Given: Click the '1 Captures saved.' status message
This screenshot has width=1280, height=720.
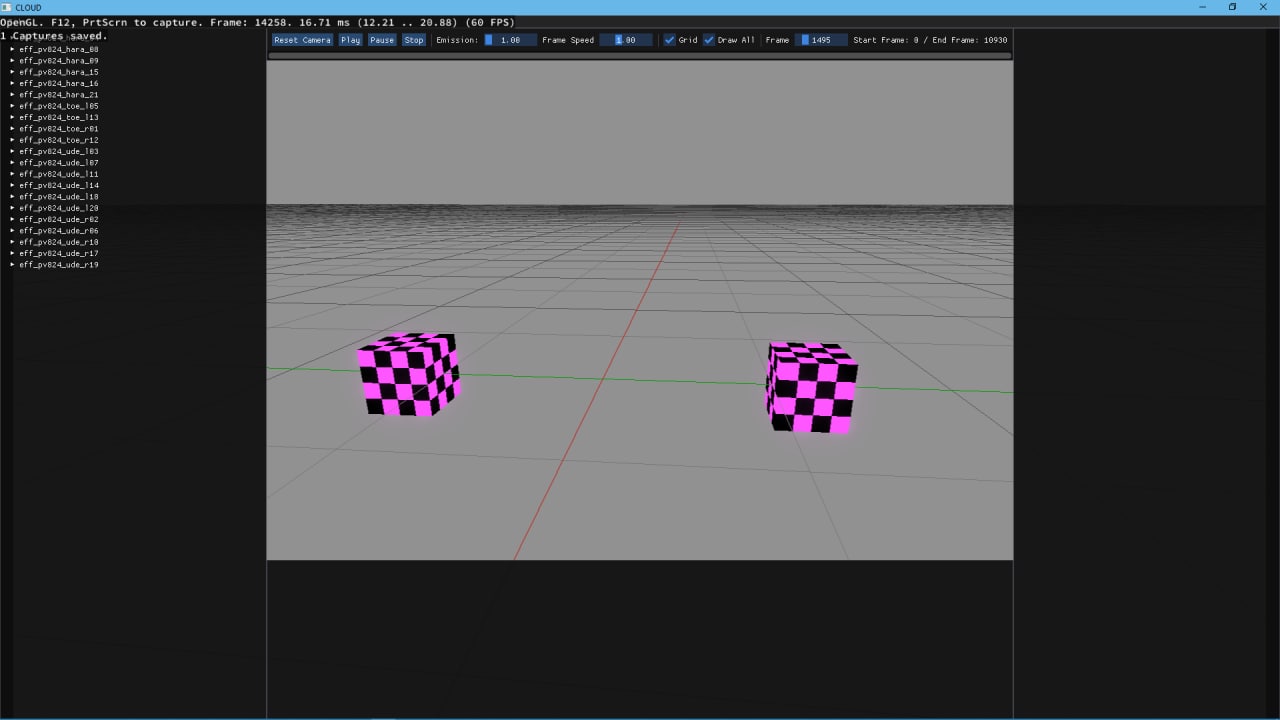Looking at the screenshot, I should coord(54,36).
